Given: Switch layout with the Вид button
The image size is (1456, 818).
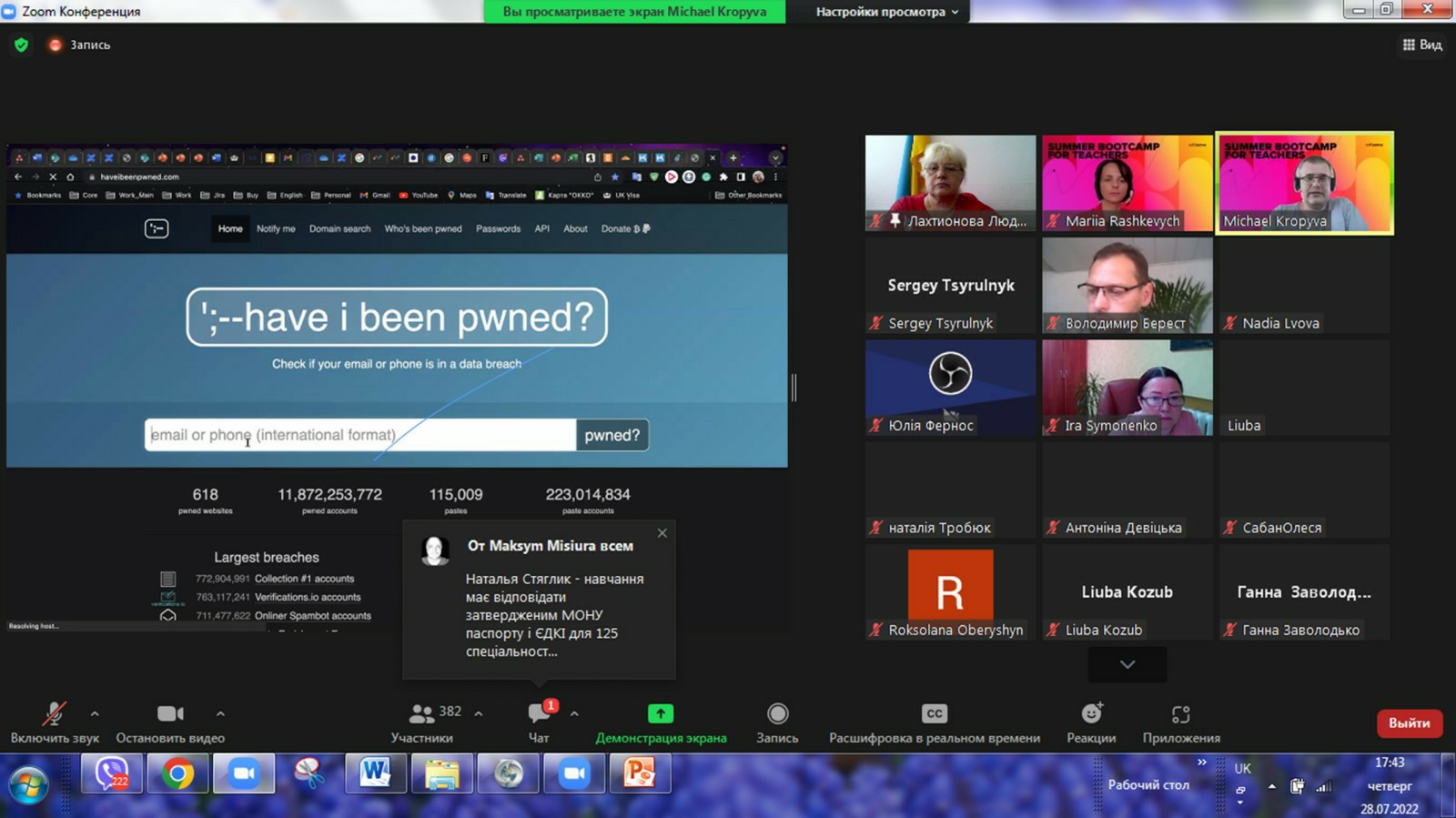Looking at the screenshot, I should coord(1422,45).
